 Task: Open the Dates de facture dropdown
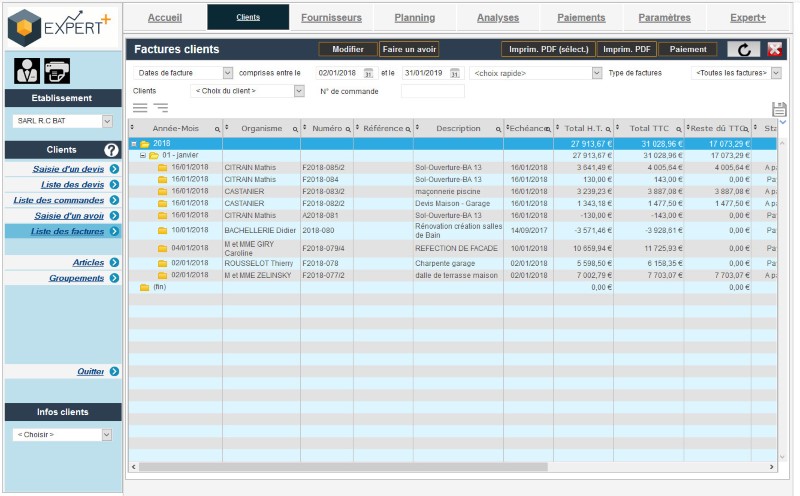click(228, 73)
